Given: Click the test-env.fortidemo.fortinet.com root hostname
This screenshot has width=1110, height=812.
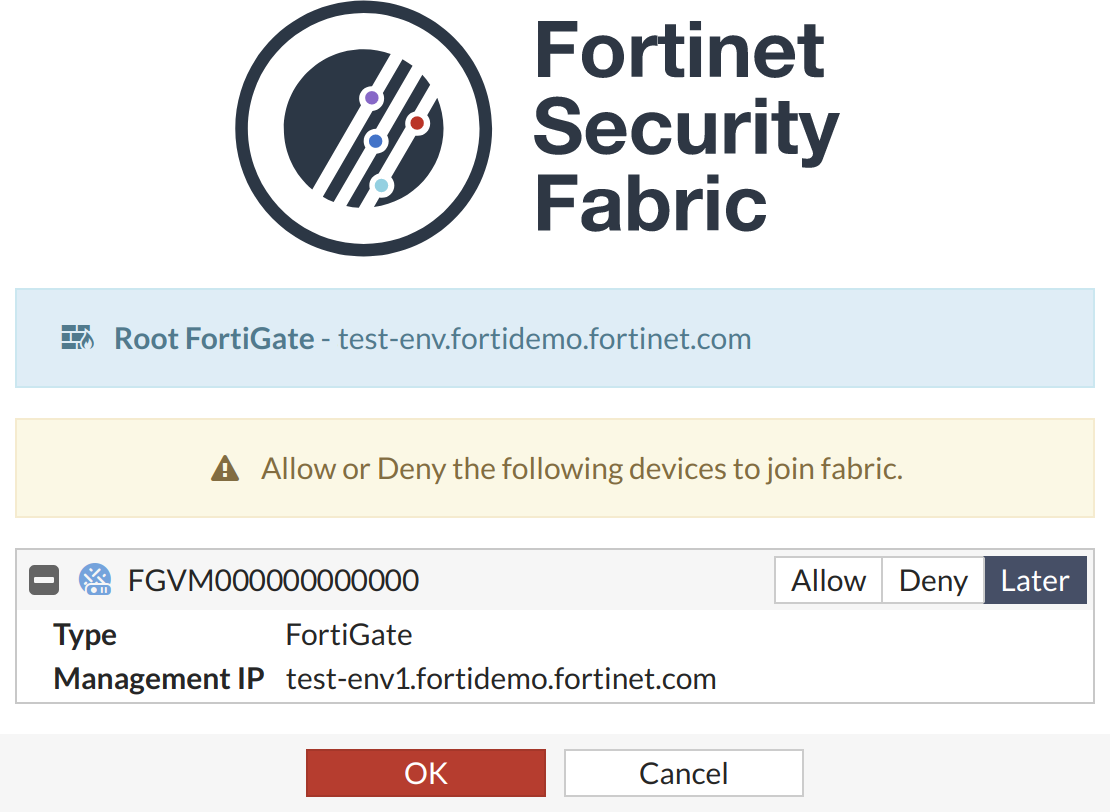Looking at the screenshot, I should (544, 339).
